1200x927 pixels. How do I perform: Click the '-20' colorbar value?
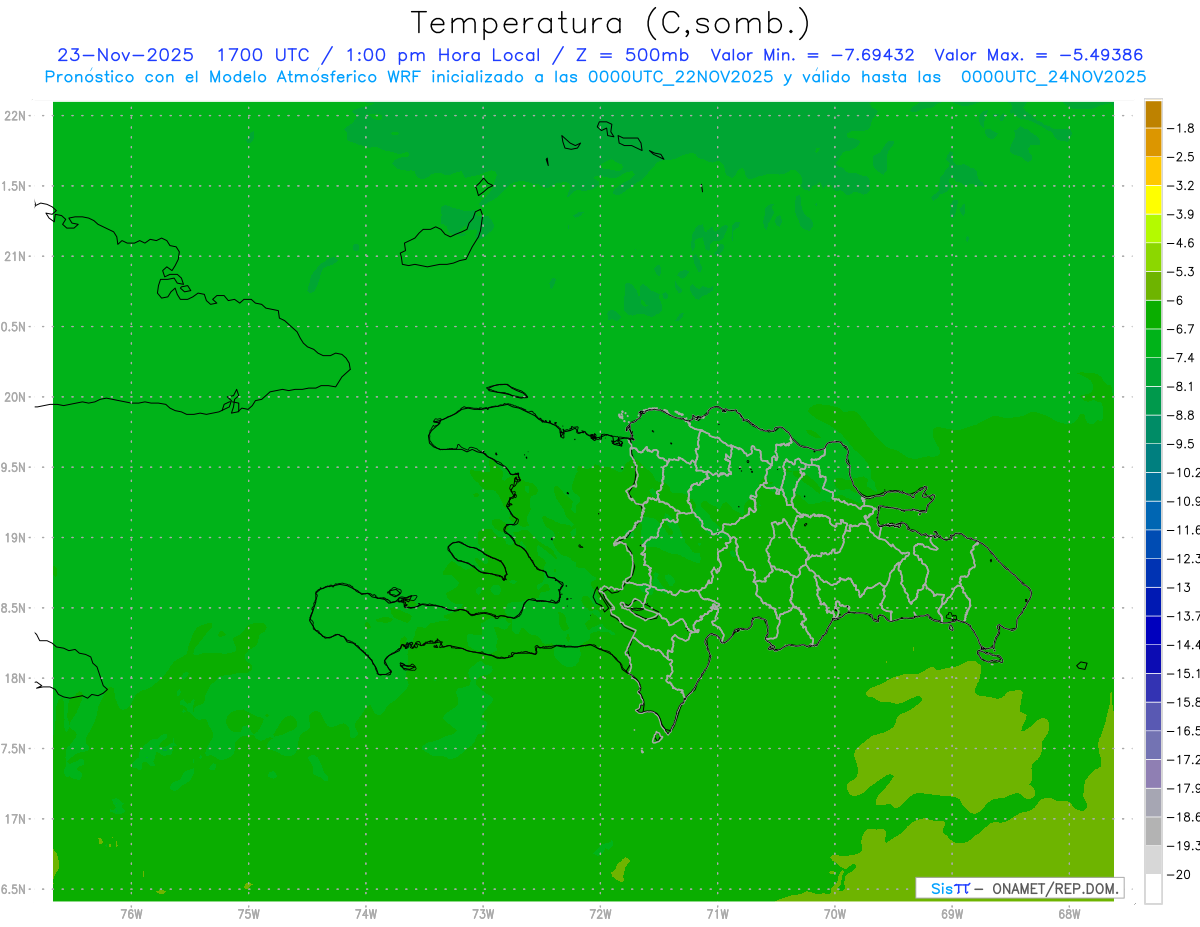[x=1181, y=874]
